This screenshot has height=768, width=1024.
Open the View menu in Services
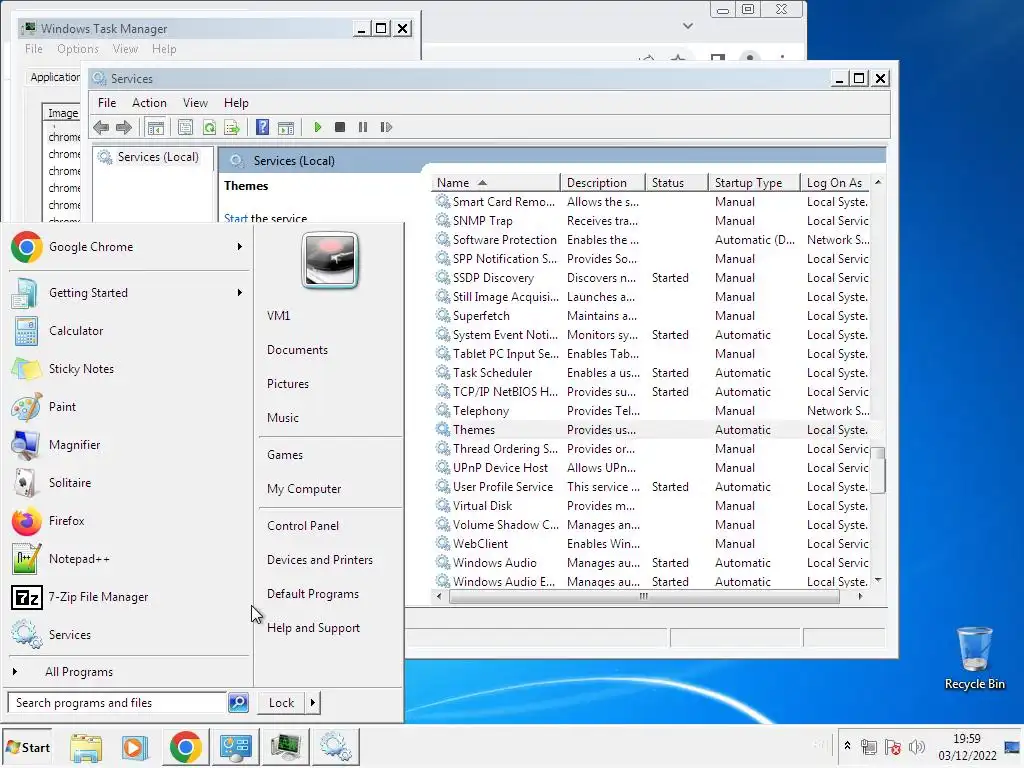click(195, 103)
